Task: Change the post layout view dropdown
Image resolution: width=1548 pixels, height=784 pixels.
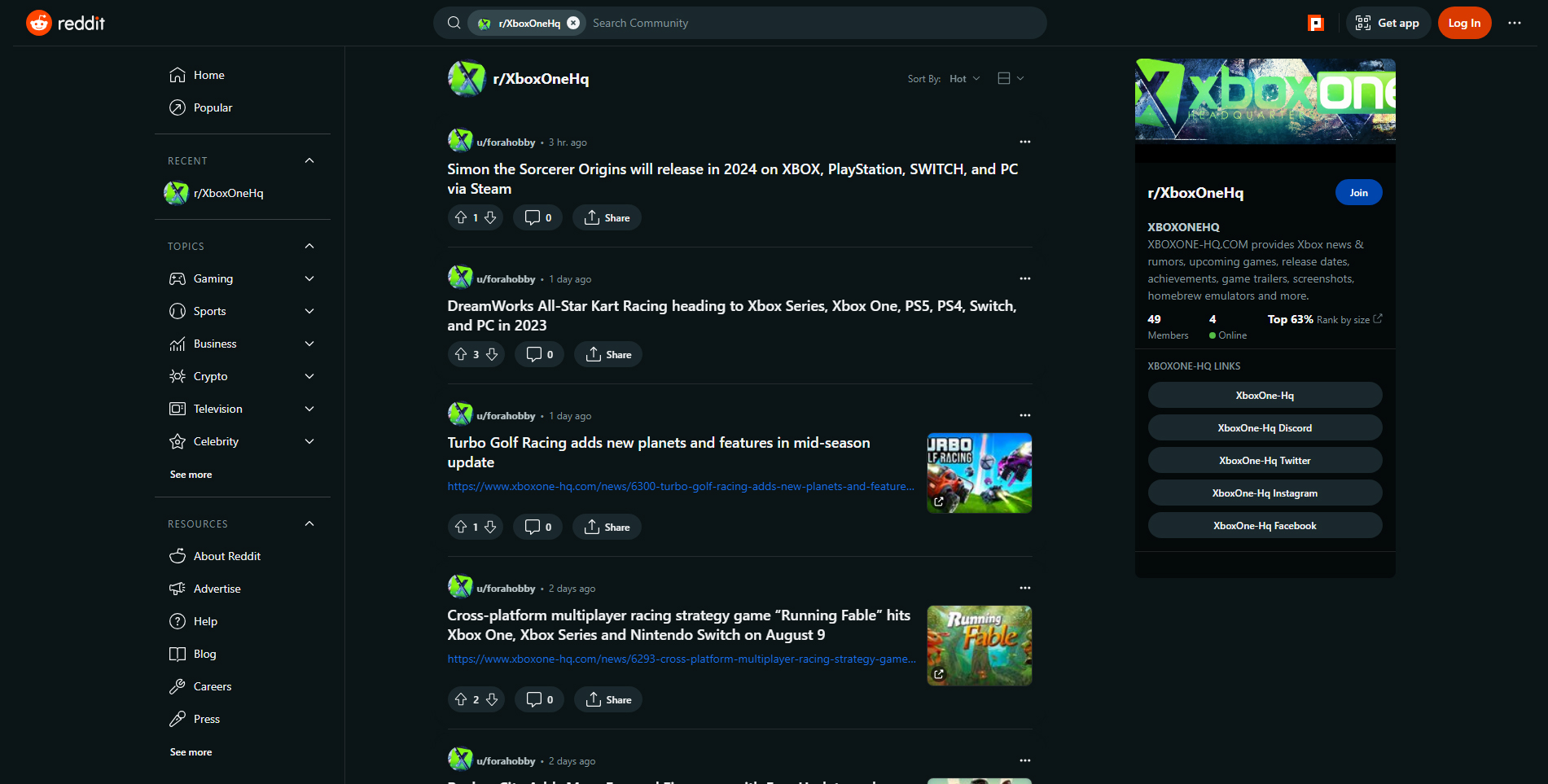Action: pos(1011,78)
